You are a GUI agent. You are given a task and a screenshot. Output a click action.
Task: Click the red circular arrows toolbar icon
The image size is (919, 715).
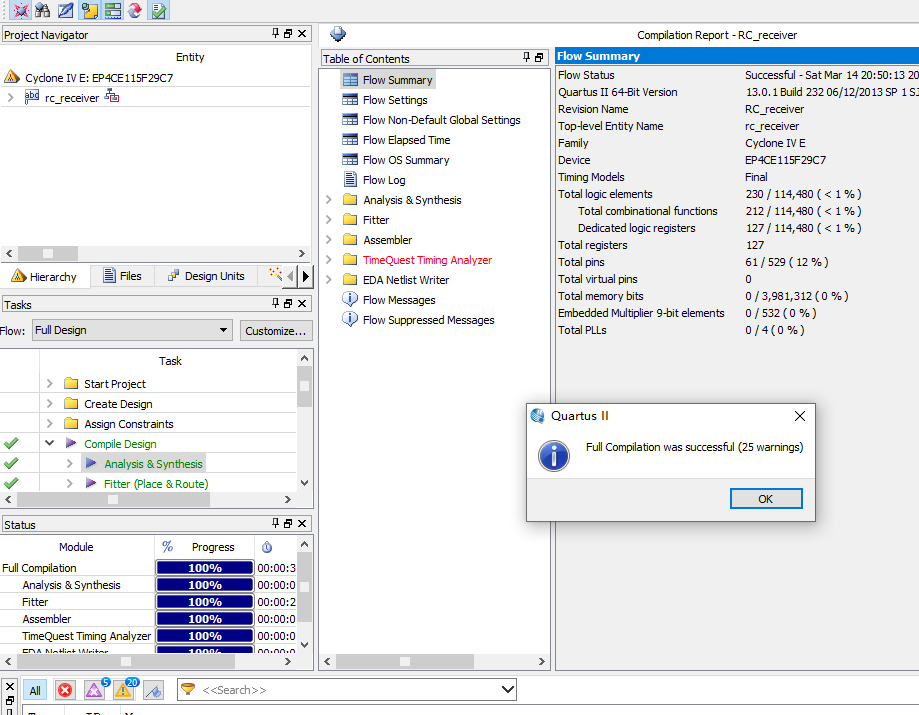pos(135,10)
